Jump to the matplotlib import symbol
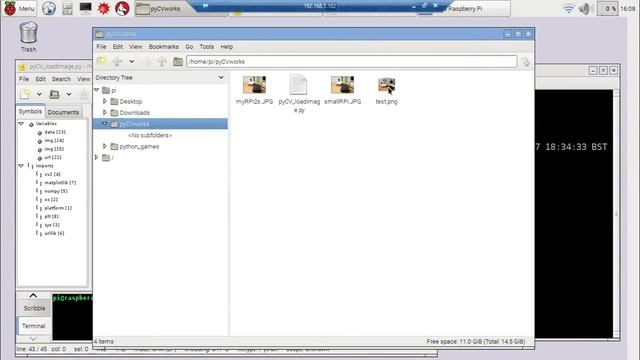The height and width of the screenshot is (360, 640). tap(60, 182)
